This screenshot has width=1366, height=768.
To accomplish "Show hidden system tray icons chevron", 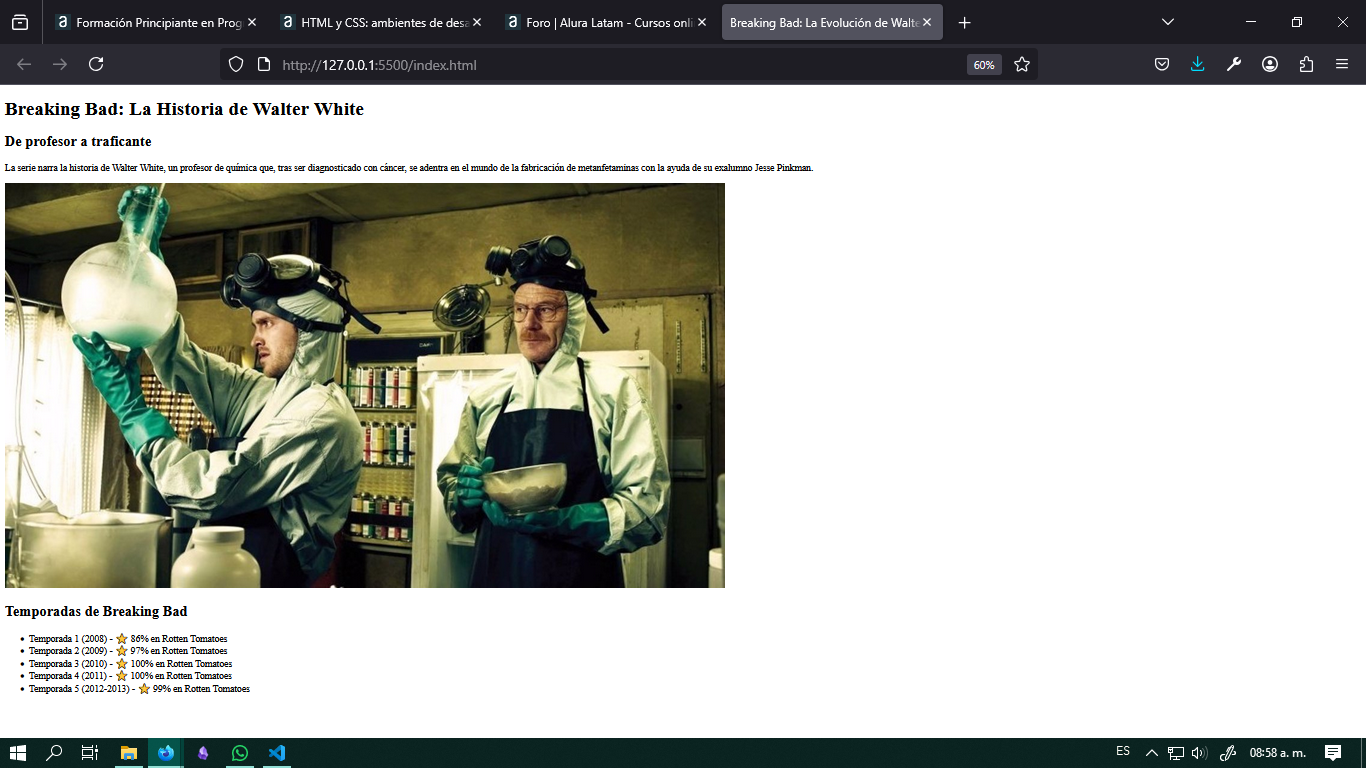I will [x=1151, y=753].
